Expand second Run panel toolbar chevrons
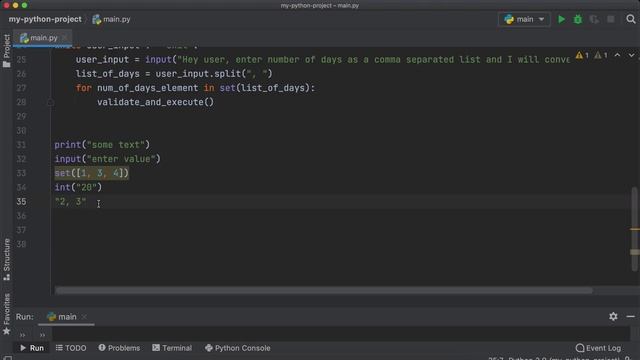The width and height of the screenshot is (640, 360). click(42, 335)
